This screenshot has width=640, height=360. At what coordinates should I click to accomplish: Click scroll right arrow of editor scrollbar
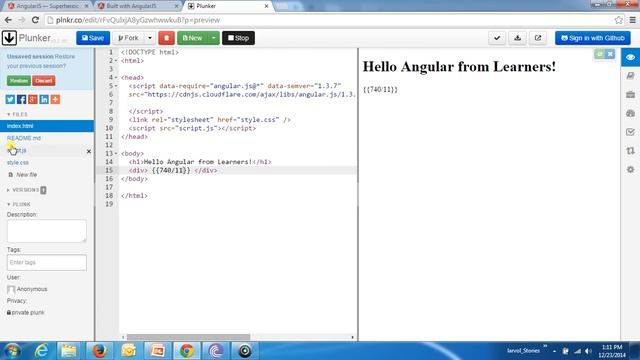click(x=353, y=337)
